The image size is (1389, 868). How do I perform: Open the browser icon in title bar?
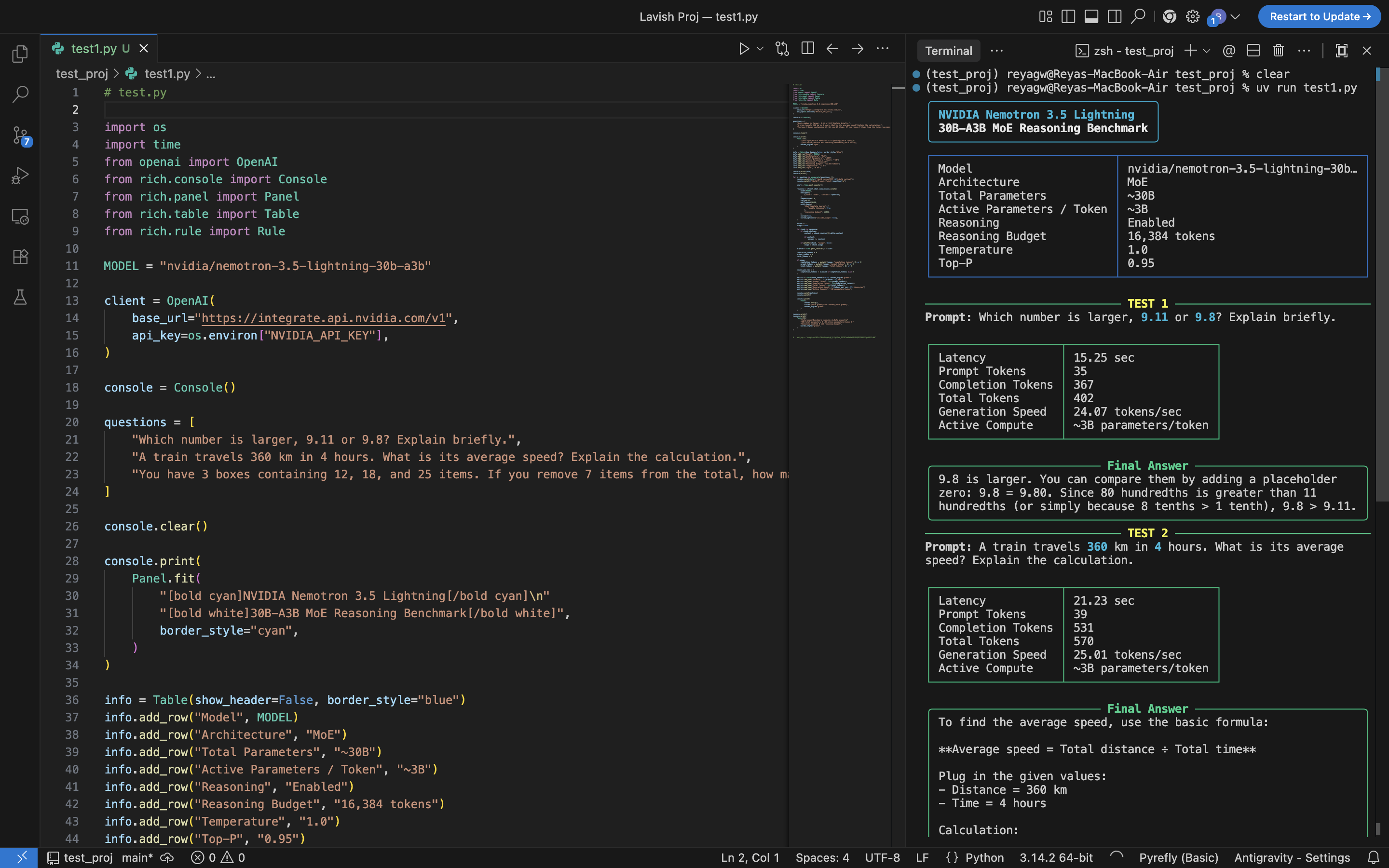point(1169,17)
